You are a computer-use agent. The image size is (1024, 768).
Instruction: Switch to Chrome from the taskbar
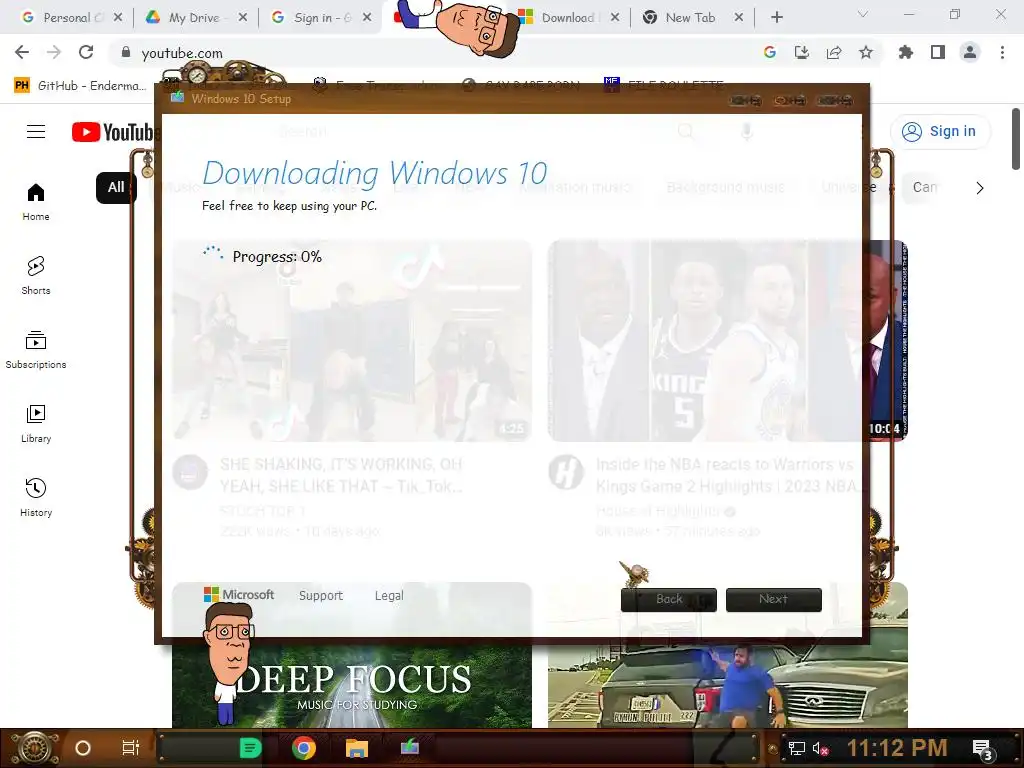click(x=304, y=748)
